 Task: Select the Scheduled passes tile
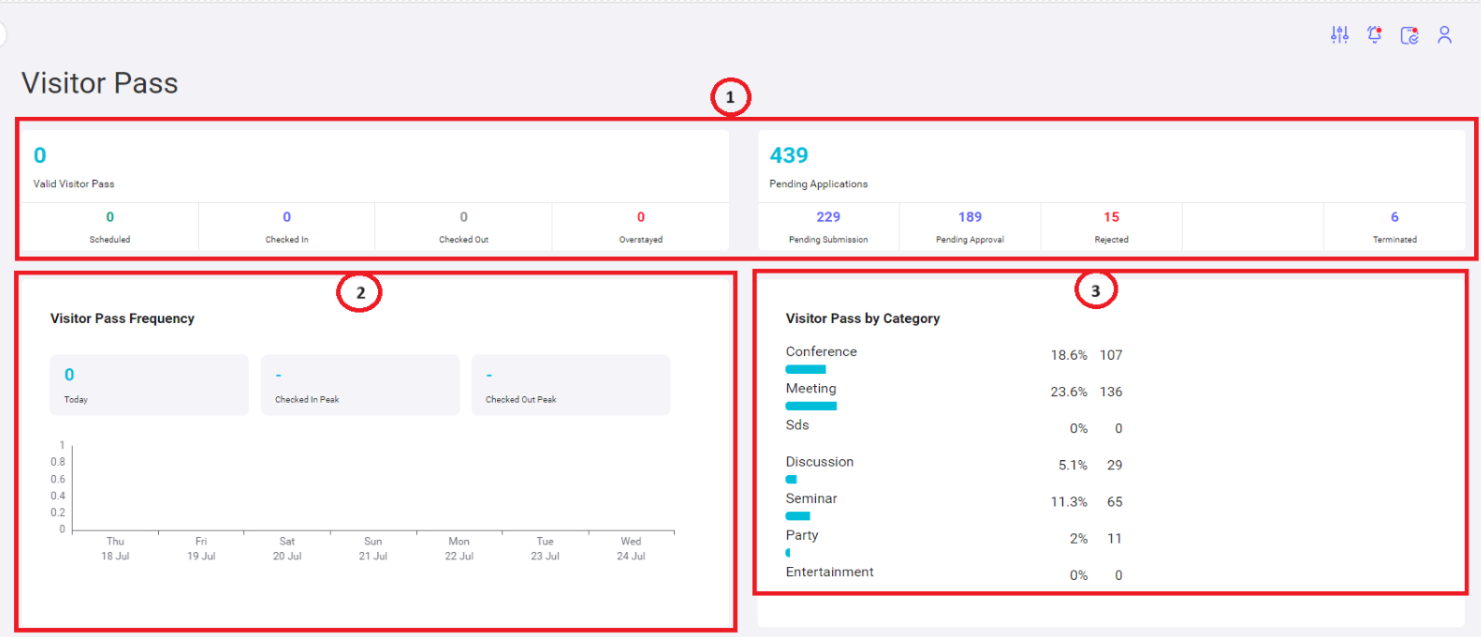110,227
